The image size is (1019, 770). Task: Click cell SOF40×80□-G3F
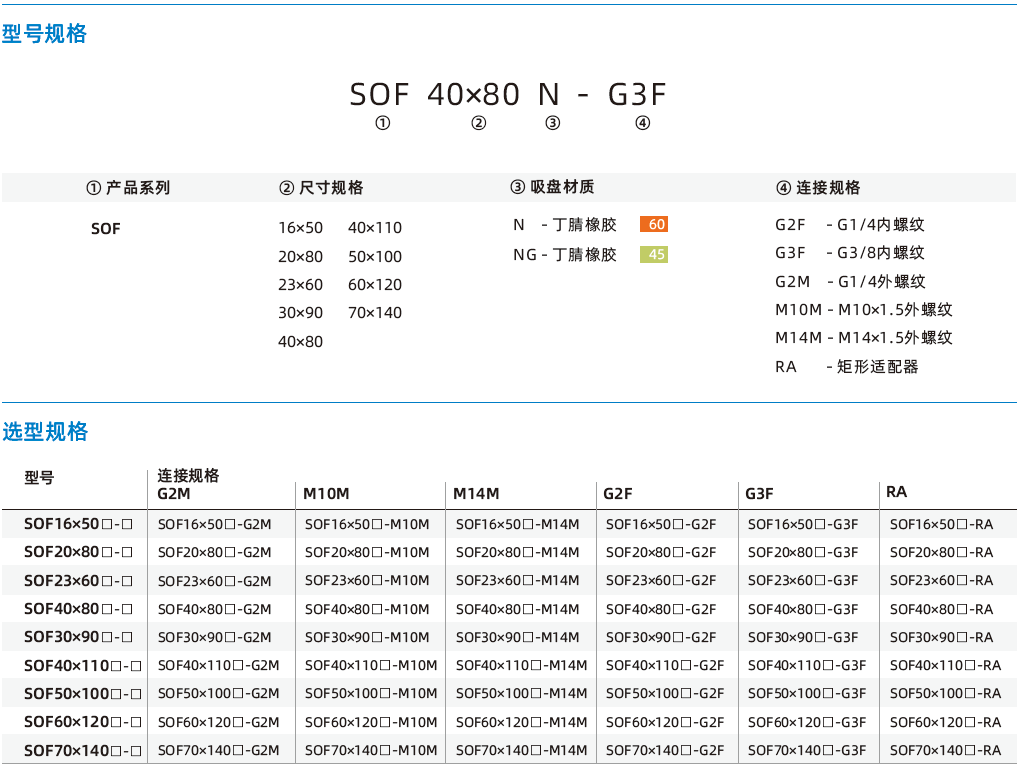[x=803, y=609]
